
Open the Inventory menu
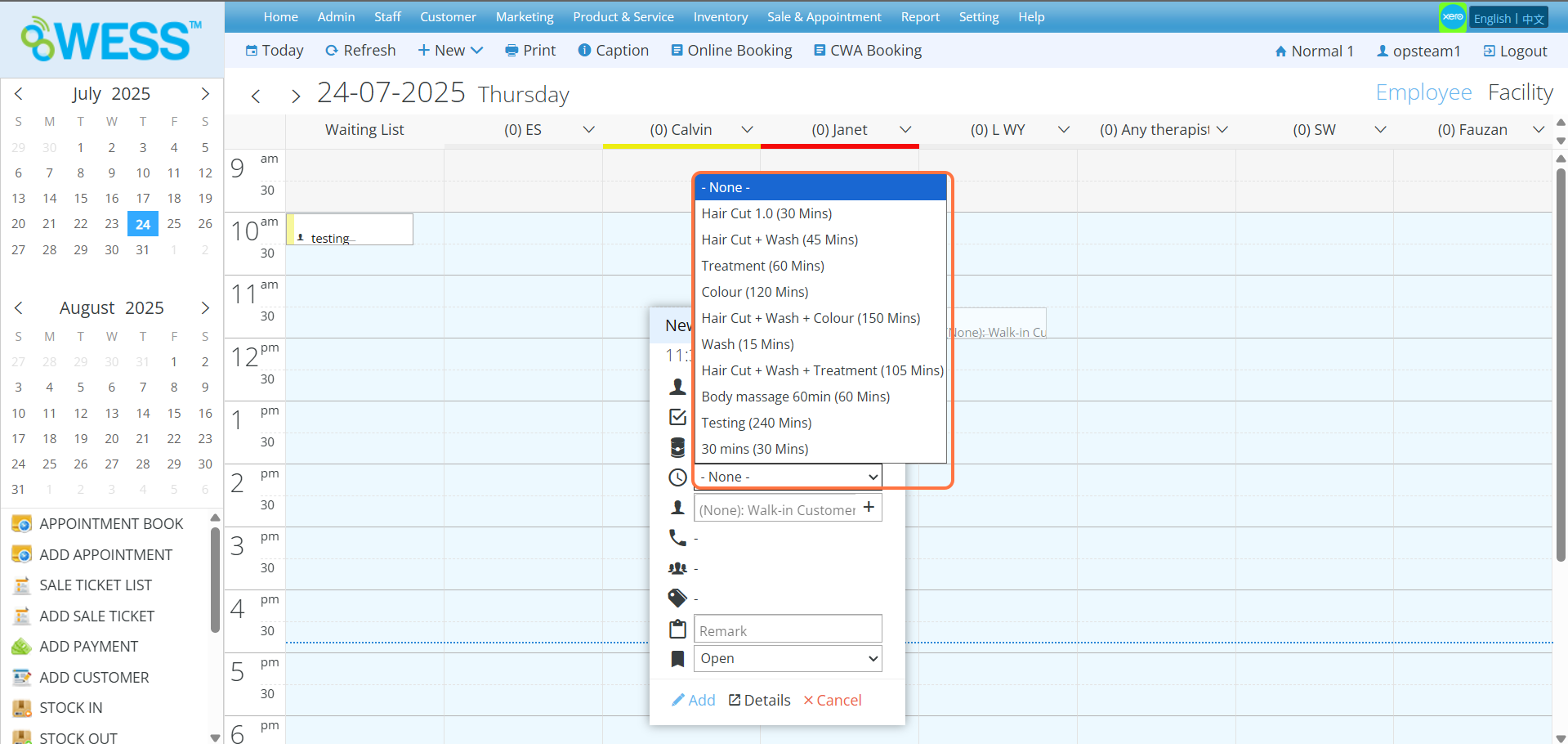point(720,17)
